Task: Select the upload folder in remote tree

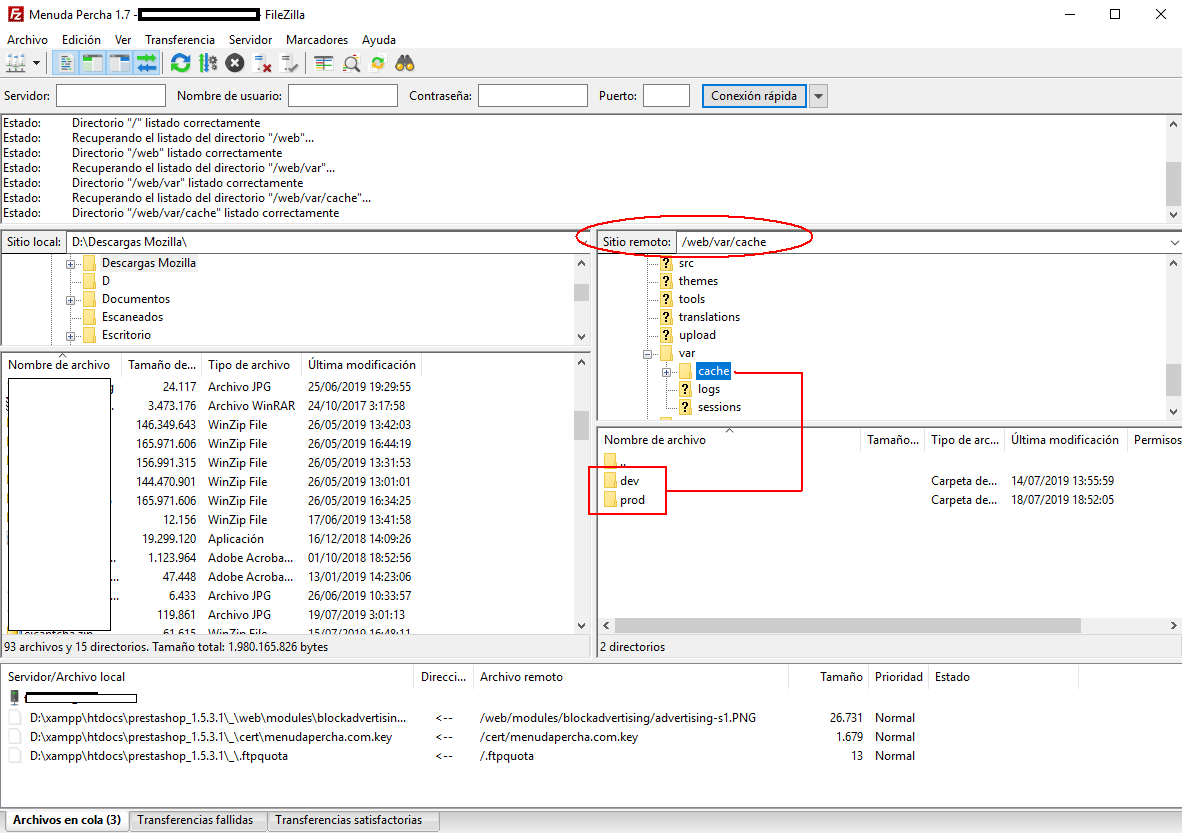Action: 697,335
